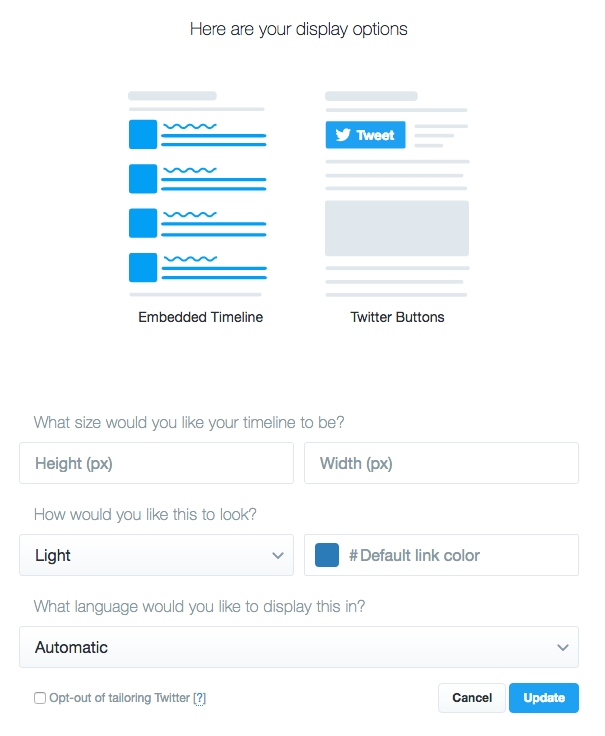Click the Embedded Timeline label

[x=200, y=317]
